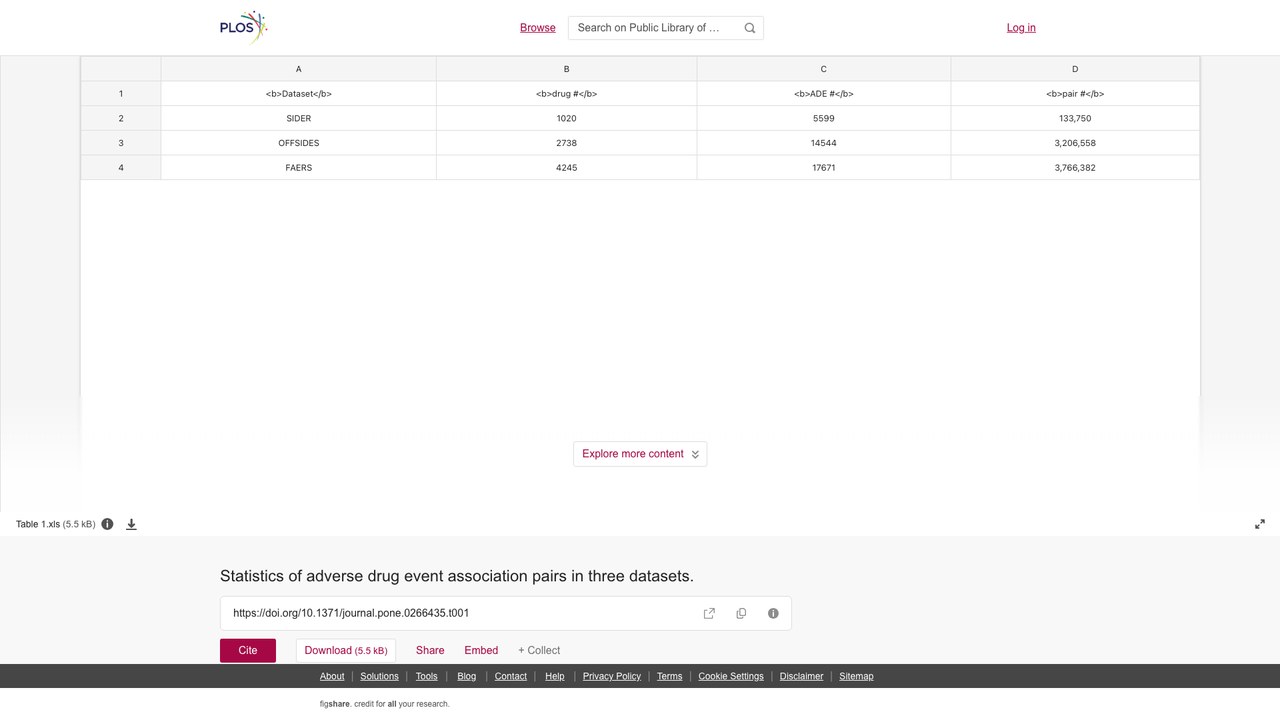
Task: Open About footer link
Action: click(332, 676)
